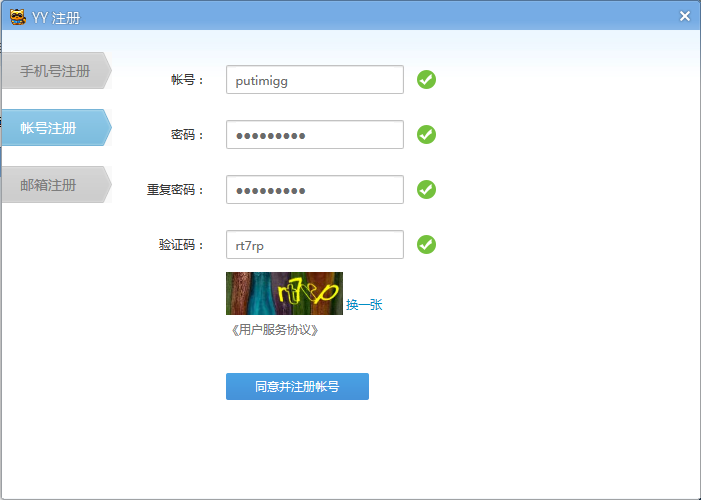This screenshot has width=701, height=500.
Task: Click the YY raccoon logo icon
Action: pos(17,17)
